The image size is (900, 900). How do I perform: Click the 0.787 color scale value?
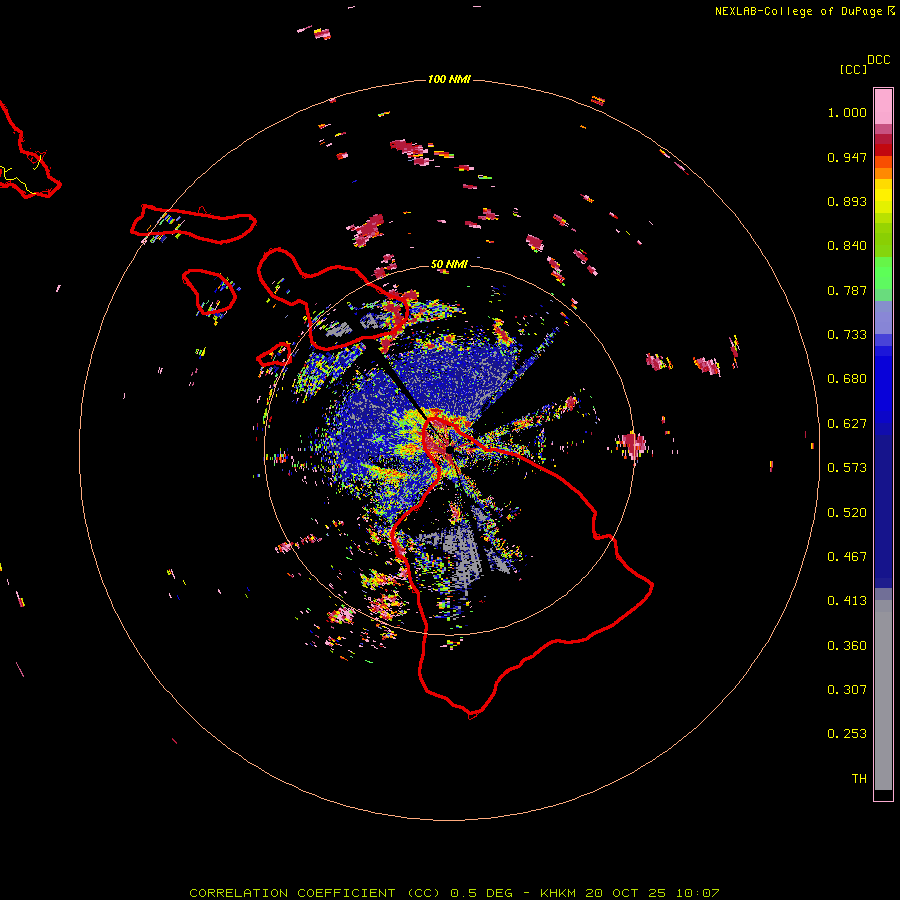(847, 290)
